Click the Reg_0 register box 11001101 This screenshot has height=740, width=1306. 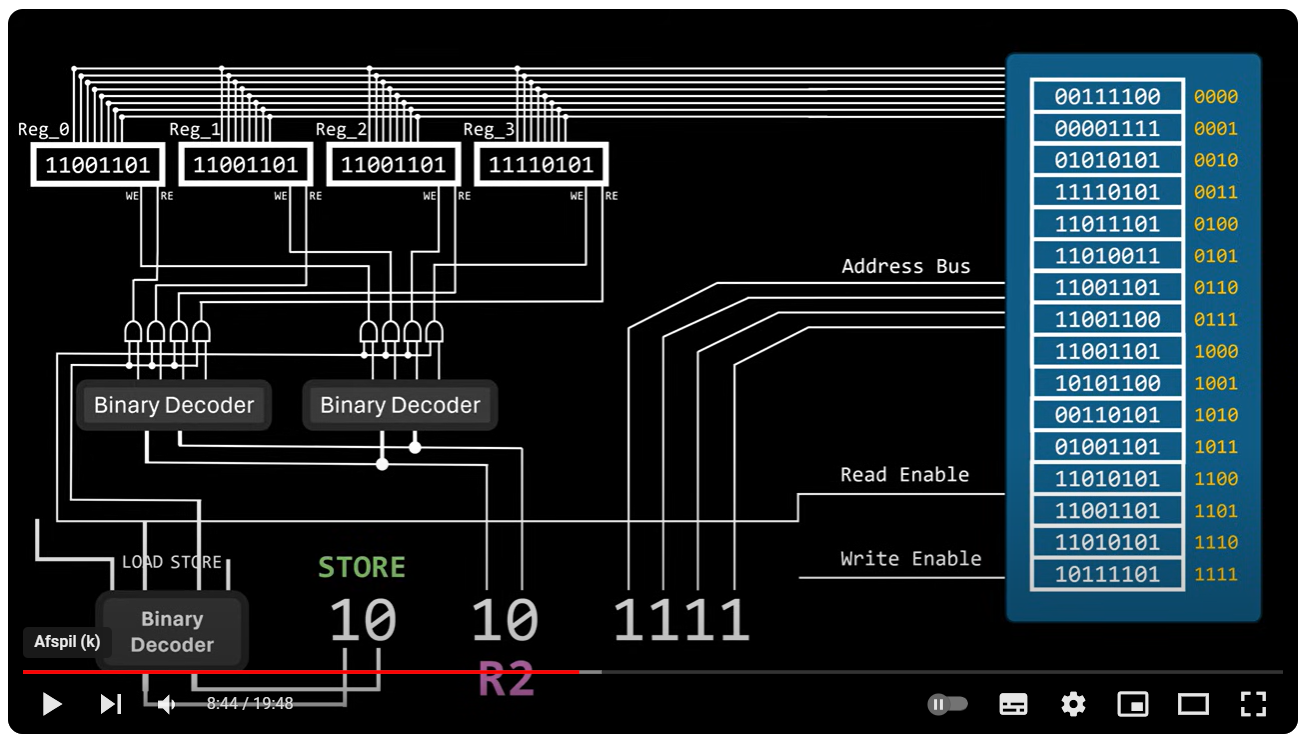97,165
